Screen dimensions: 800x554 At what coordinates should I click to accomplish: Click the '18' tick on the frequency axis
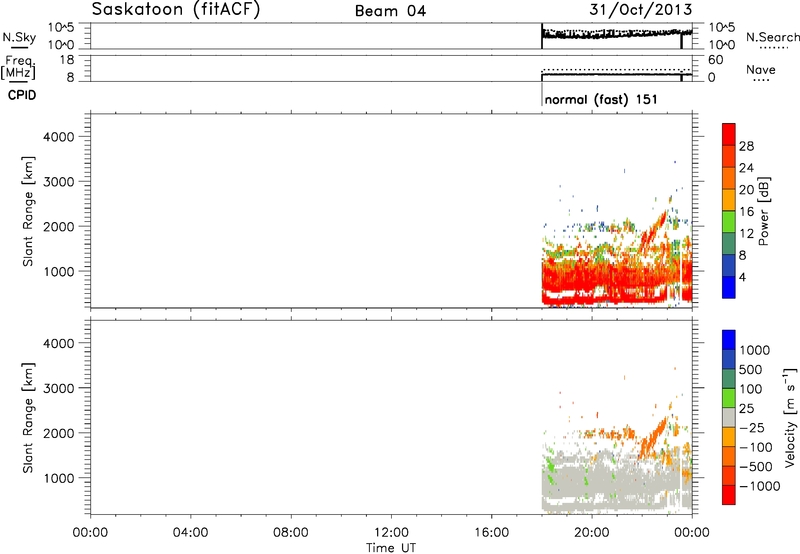(67, 60)
